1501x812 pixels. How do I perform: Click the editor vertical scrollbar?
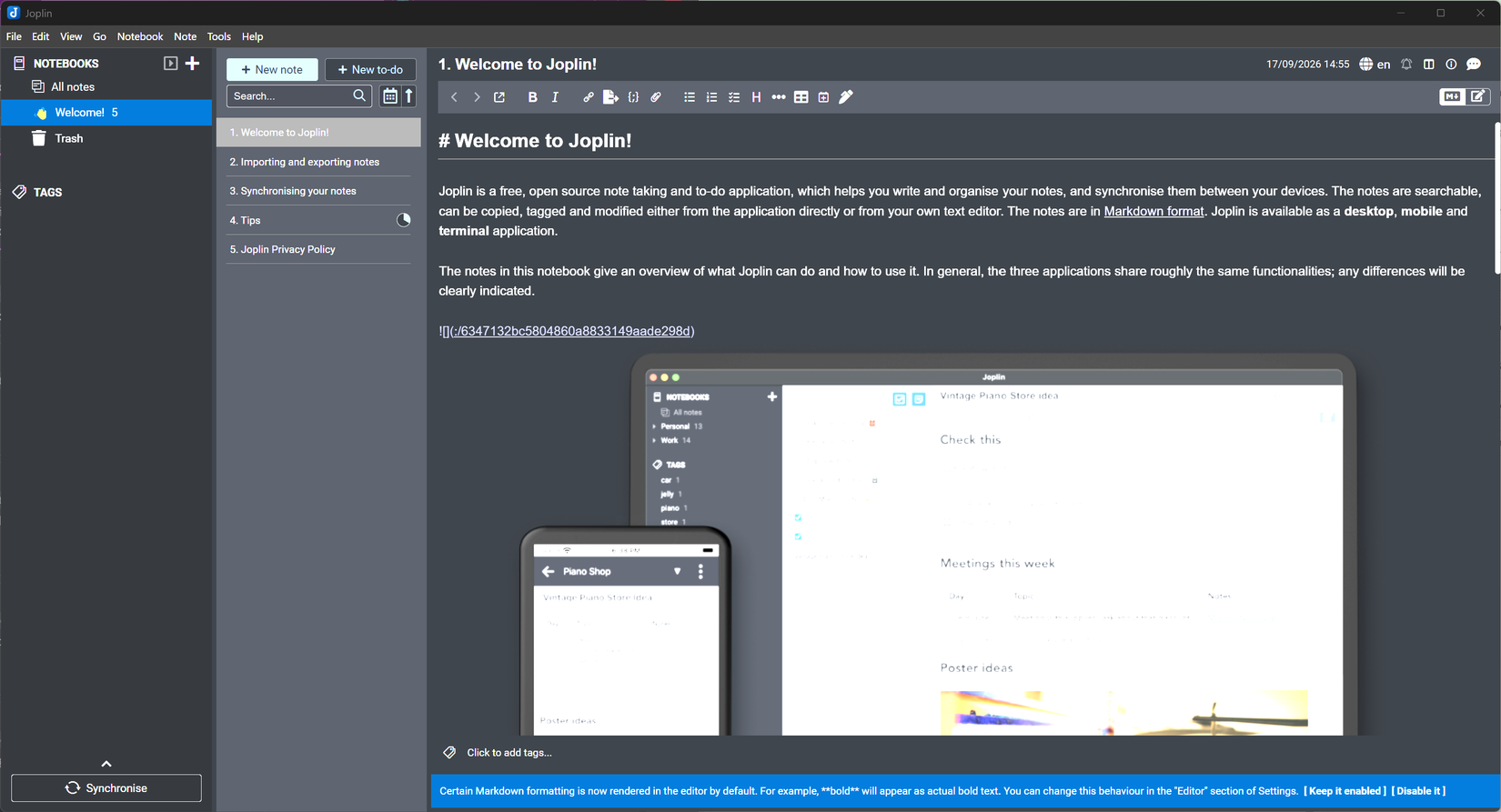coord(1496,197)
